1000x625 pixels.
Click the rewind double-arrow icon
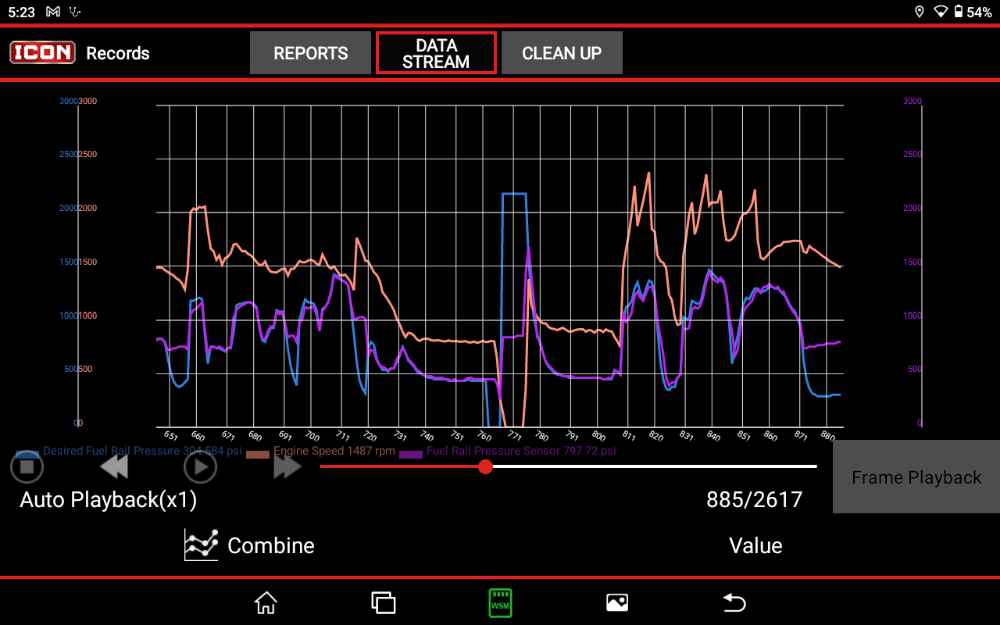[114, 467]
